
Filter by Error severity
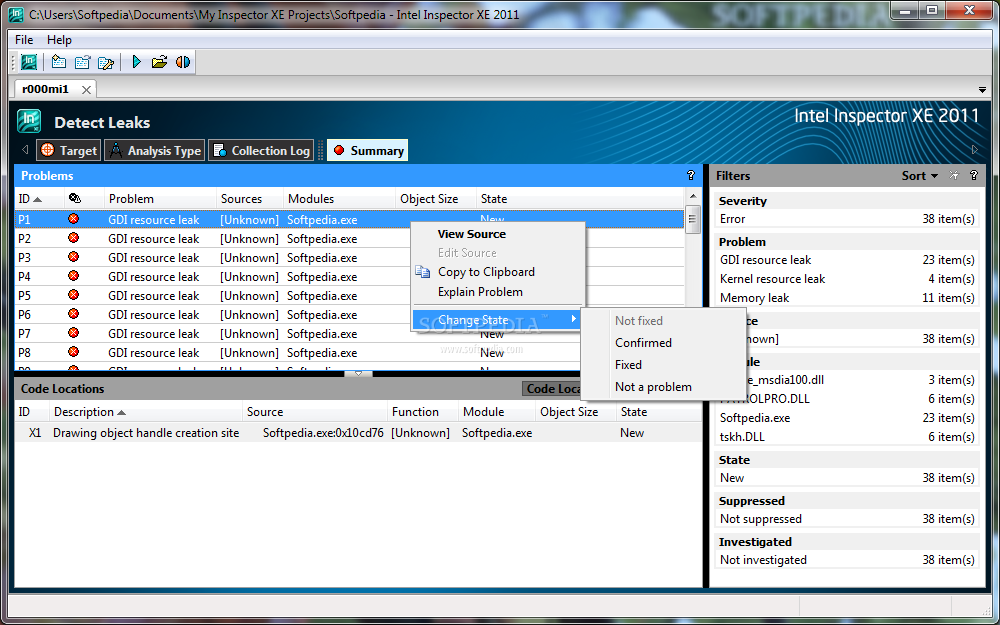tap(846, 219)
